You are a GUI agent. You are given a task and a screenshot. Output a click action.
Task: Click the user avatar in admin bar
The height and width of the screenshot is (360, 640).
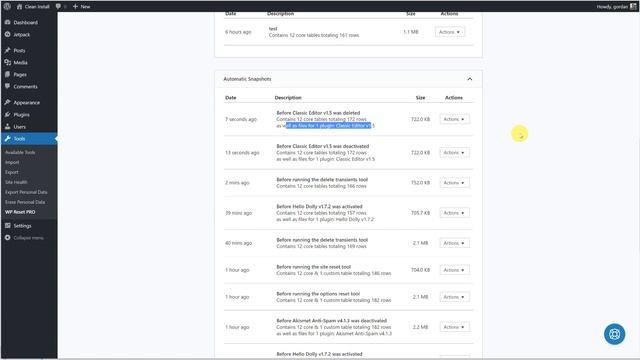pos(633,6)
